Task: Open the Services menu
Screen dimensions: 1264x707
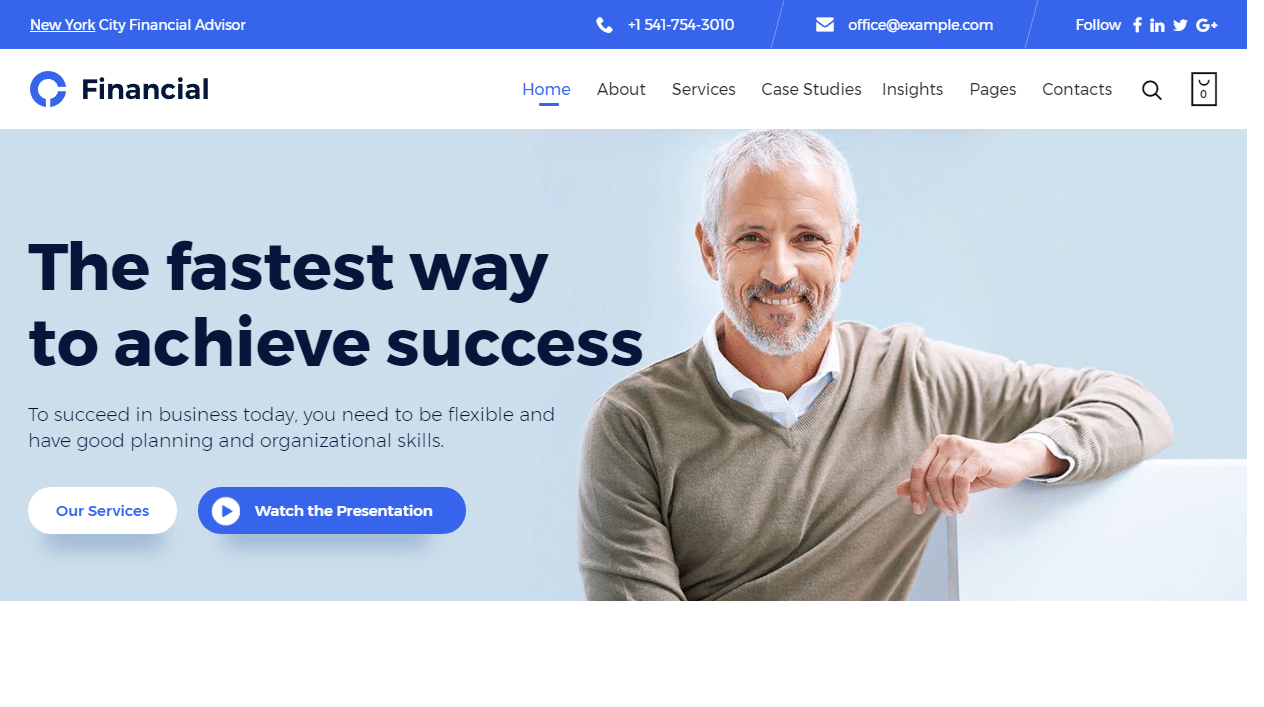Action: point(704,89)
